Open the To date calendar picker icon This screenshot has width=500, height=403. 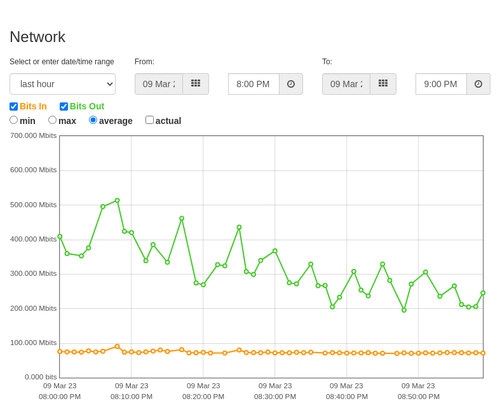pos(383,84)
